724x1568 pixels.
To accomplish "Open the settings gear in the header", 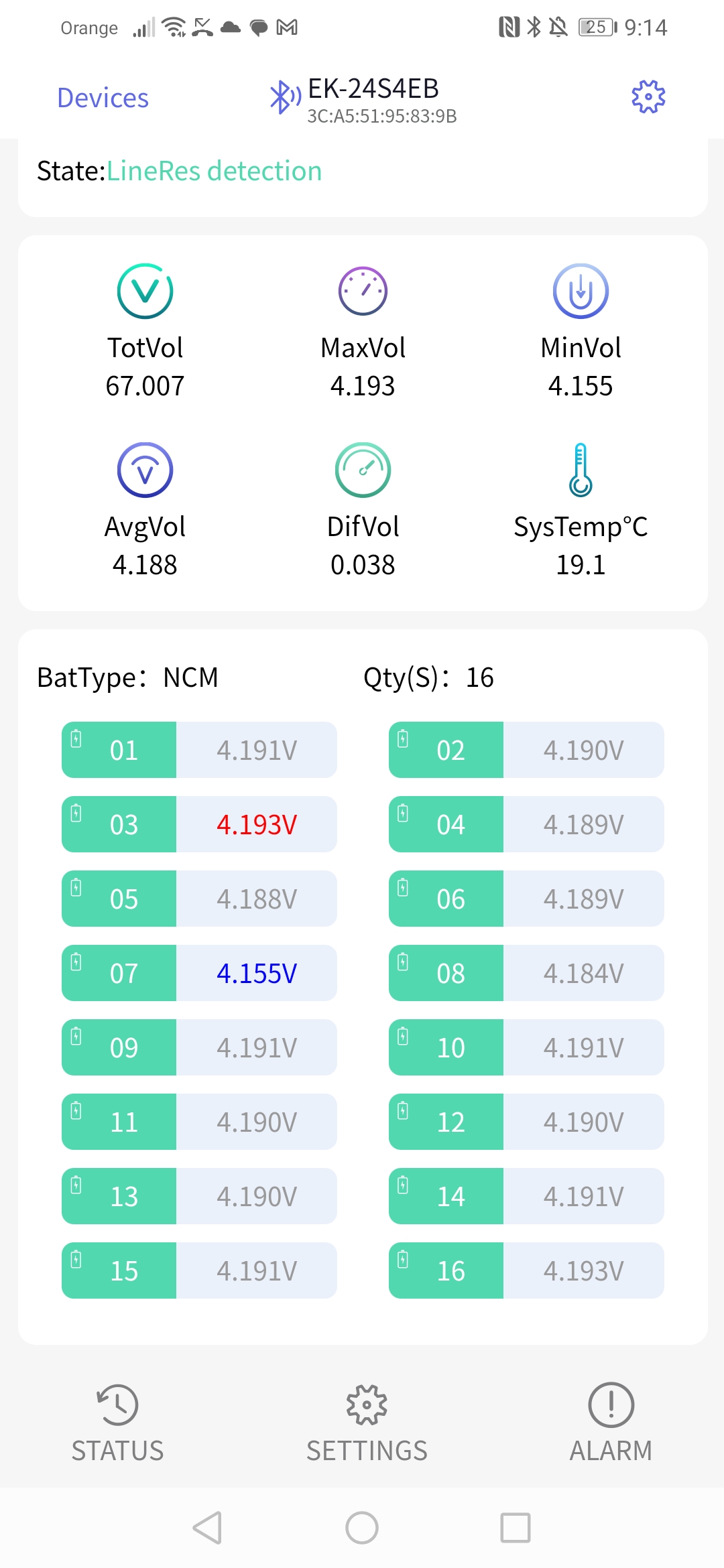I will click(x=648, y=97).
